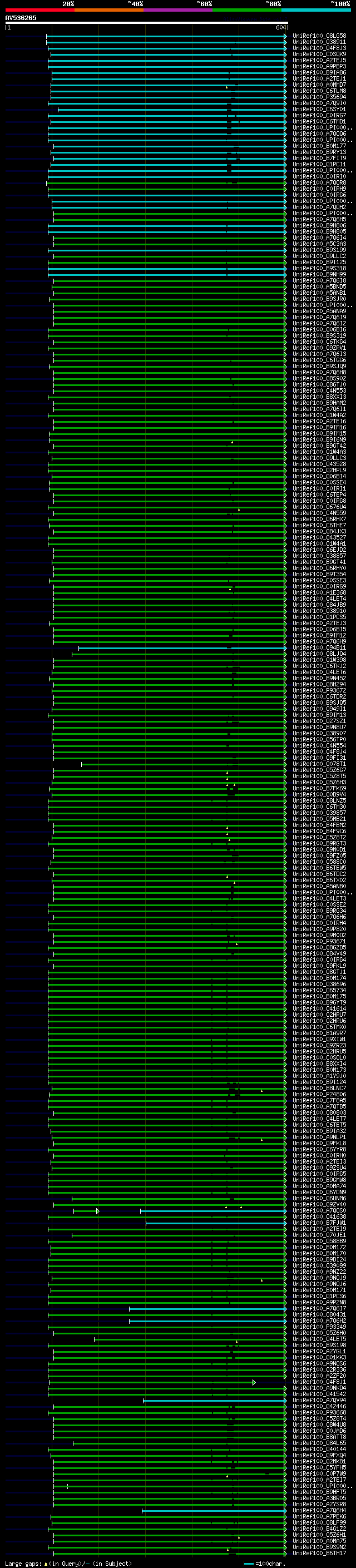
Task: Click the orange ~40% similarity color bar
Action: click(x=109, y=10)
